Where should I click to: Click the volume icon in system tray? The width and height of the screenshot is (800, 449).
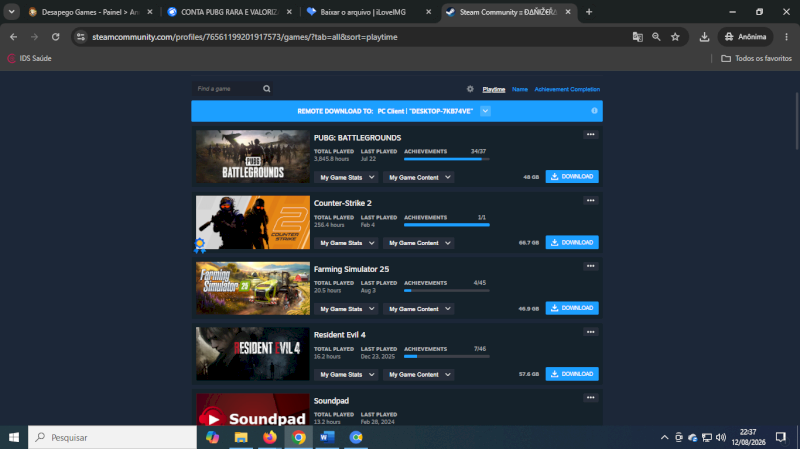tap(721, 437)
